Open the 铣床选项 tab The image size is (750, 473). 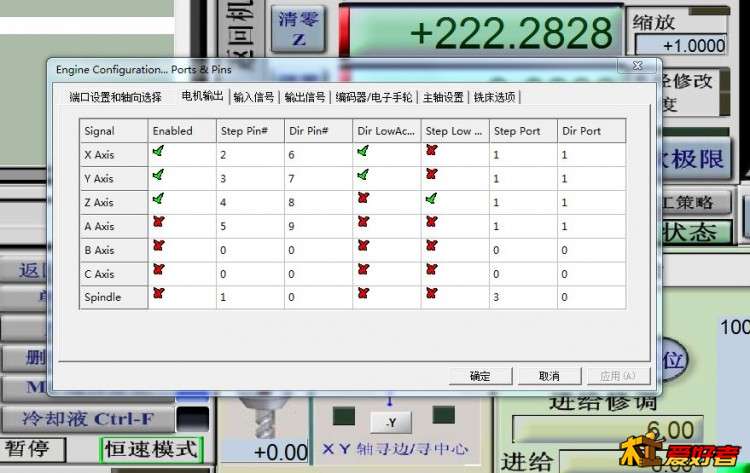[495, 98]
